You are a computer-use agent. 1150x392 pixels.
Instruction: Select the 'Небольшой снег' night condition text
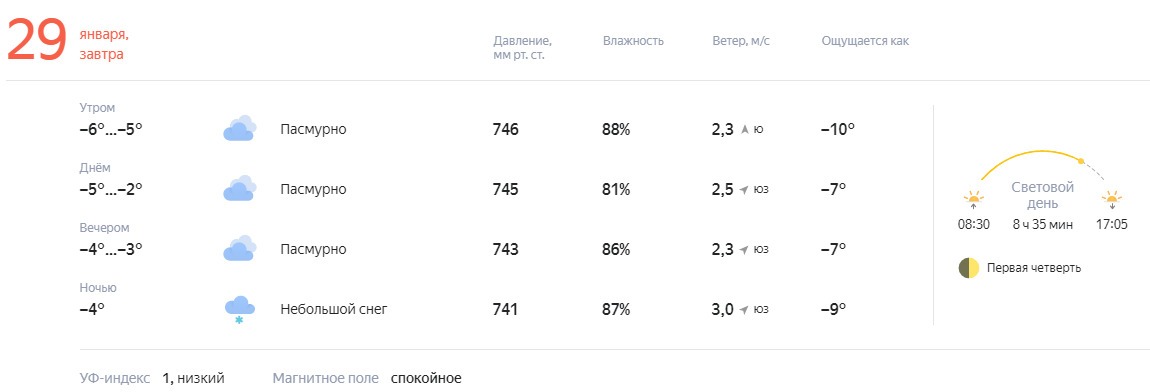(x=334, y=309)
